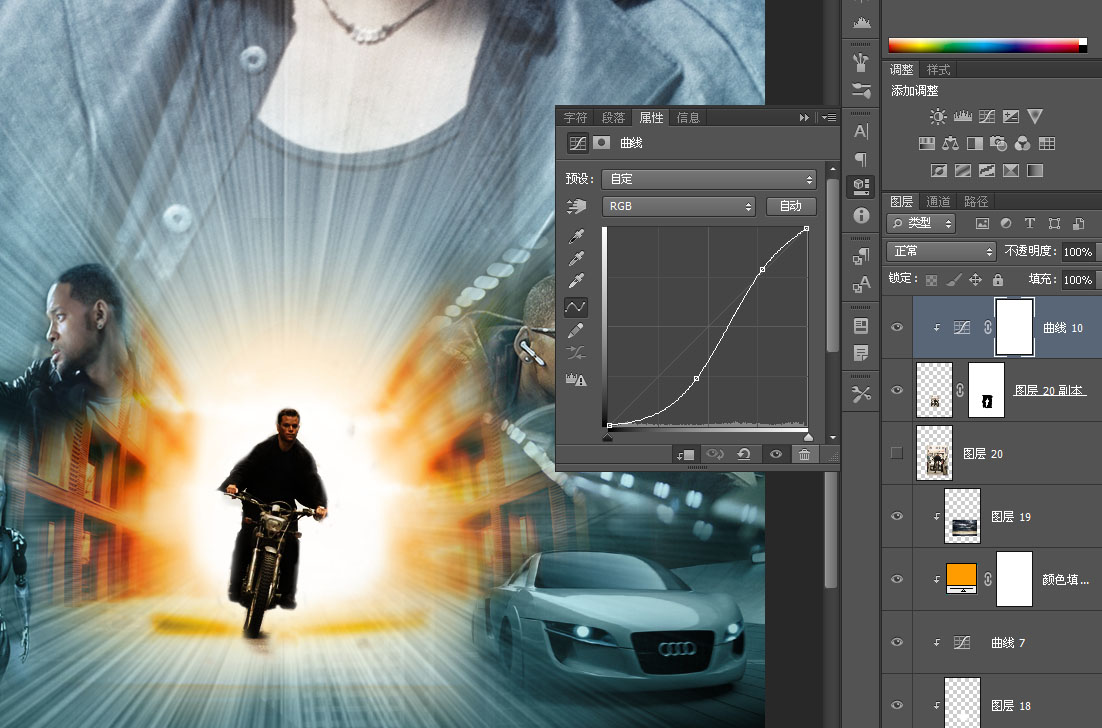Select the draw-curve pencil tool
This screenshot has height=728, width=1102.
576,330
